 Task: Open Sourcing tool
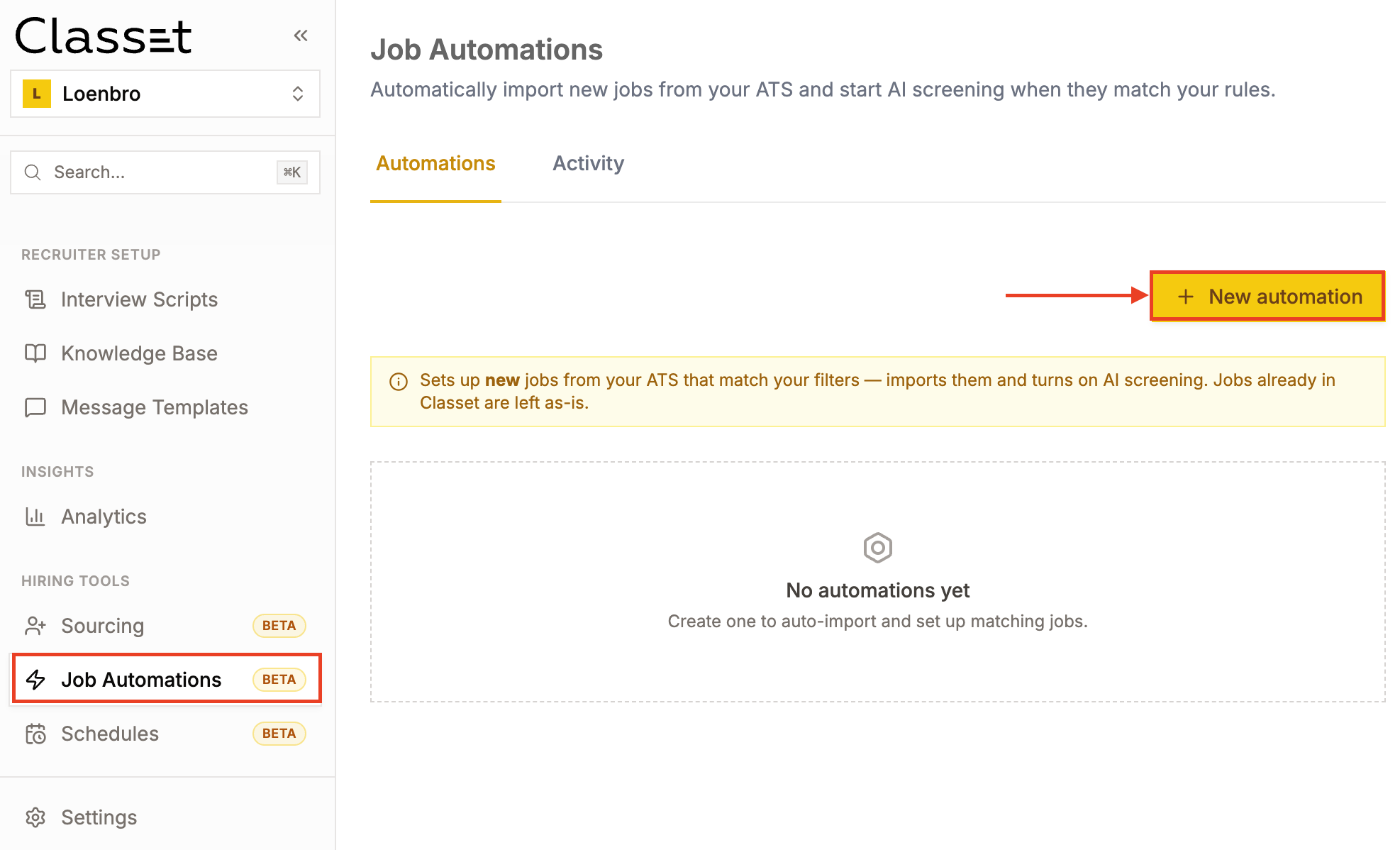[165, 626]
